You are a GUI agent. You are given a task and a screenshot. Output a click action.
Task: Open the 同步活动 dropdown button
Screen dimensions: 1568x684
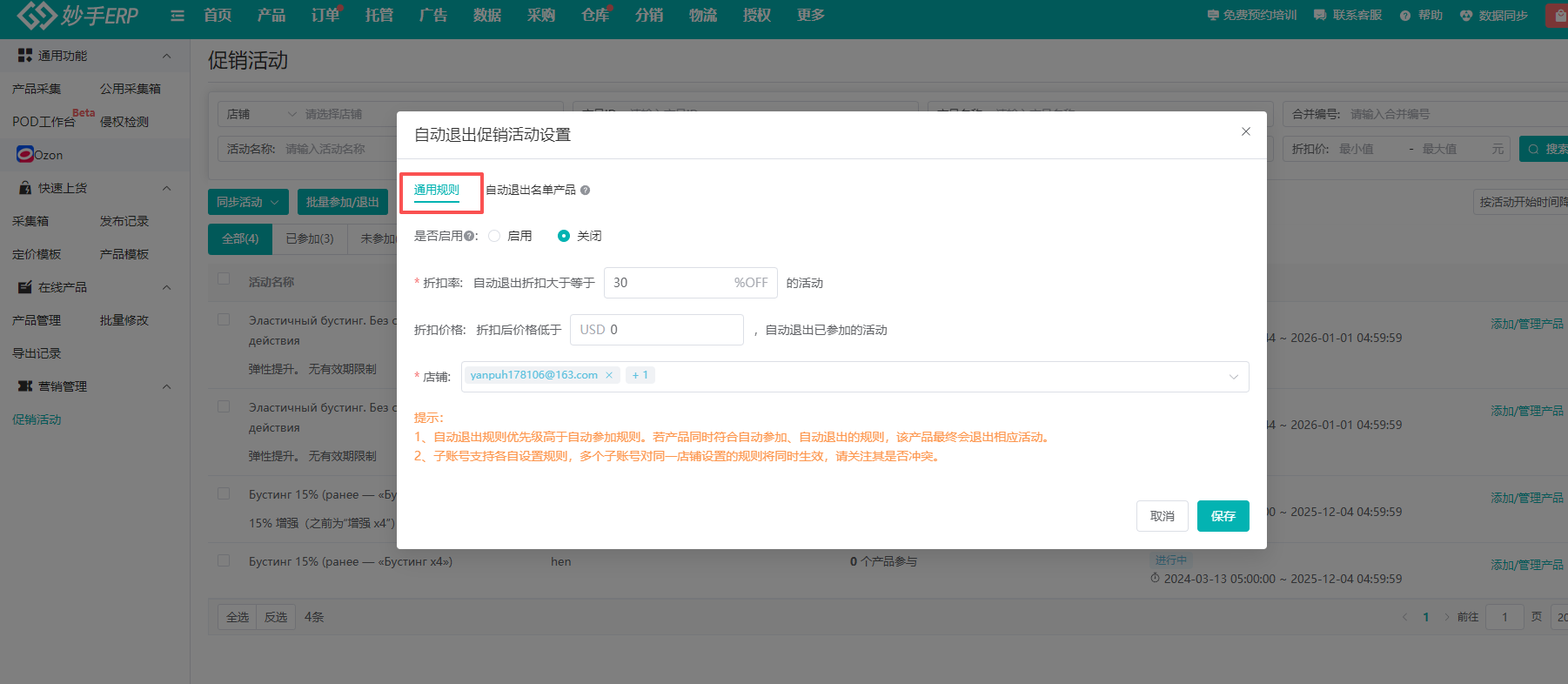248,202
